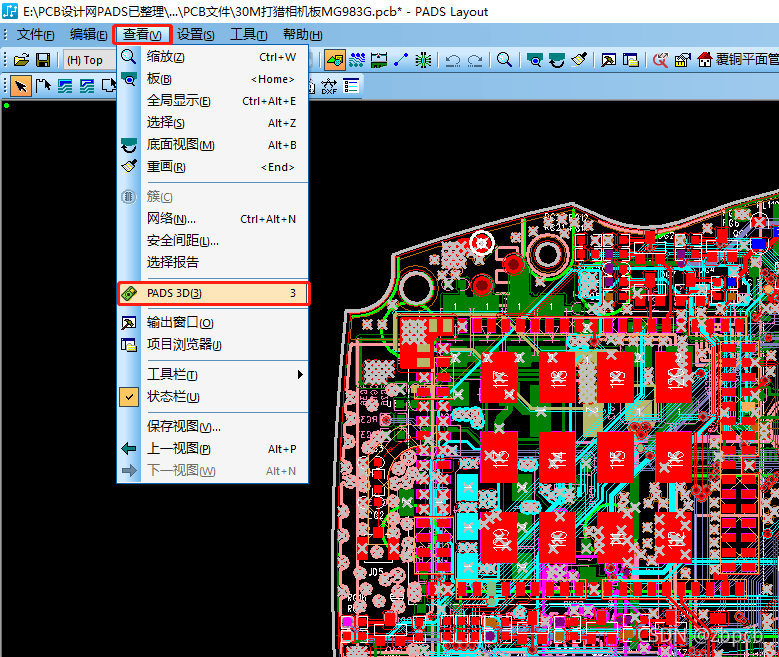Click the second layered copper pour icon
The width and height of the screenshot is (779, 657).
tap(87, 86)
